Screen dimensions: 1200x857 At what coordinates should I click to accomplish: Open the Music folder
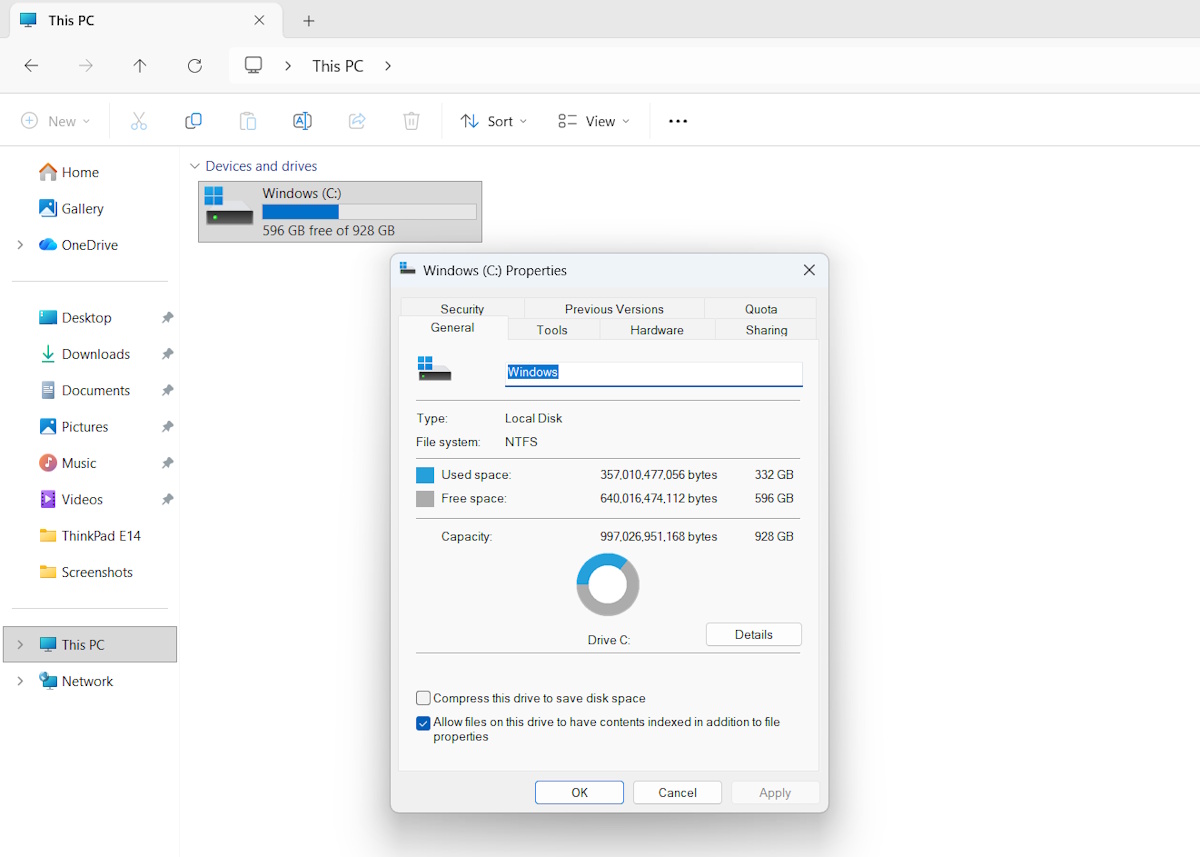point(67,463)
